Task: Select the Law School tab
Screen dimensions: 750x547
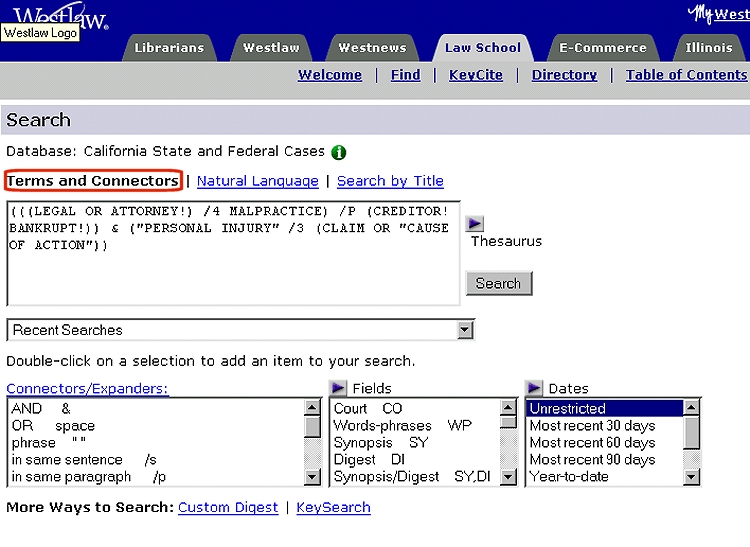Action: (x=483, y=48)
